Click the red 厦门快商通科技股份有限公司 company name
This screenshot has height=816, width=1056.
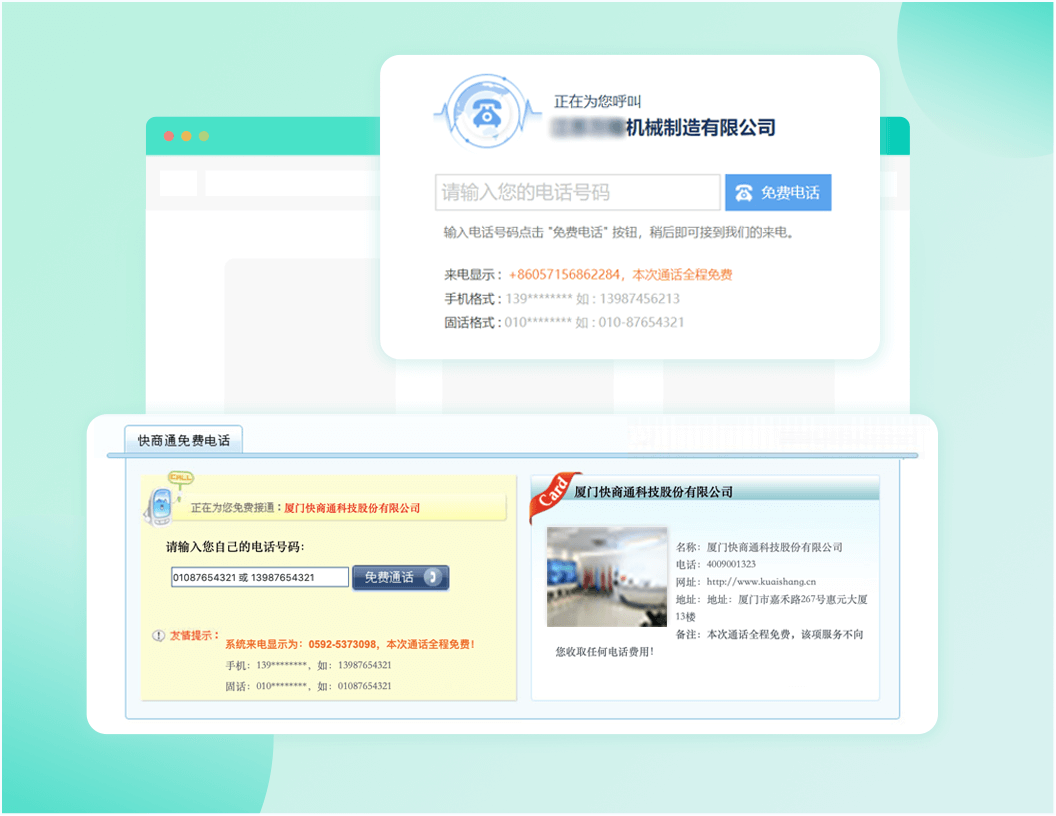[352, 508]
